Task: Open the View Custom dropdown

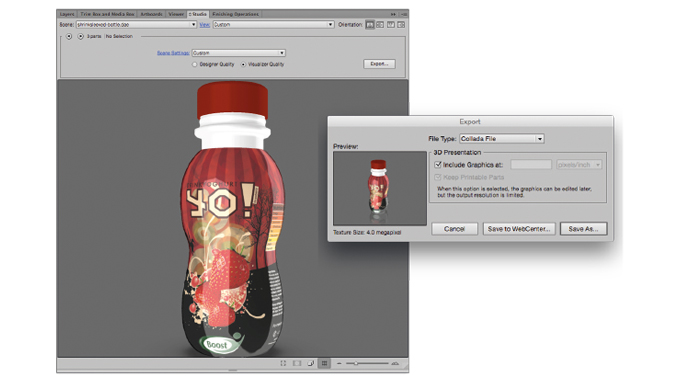Action: pos(273,25)
